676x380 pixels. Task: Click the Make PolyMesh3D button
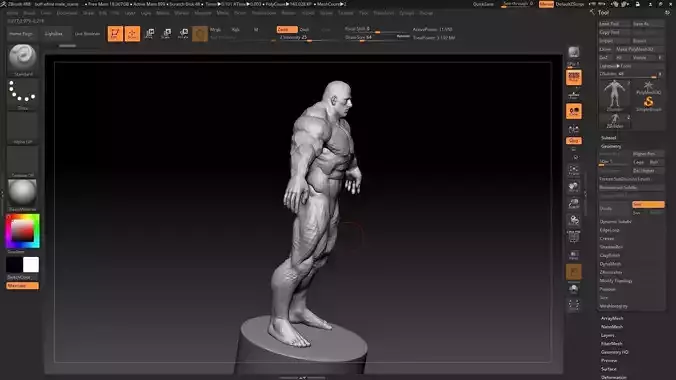point(639,49)
